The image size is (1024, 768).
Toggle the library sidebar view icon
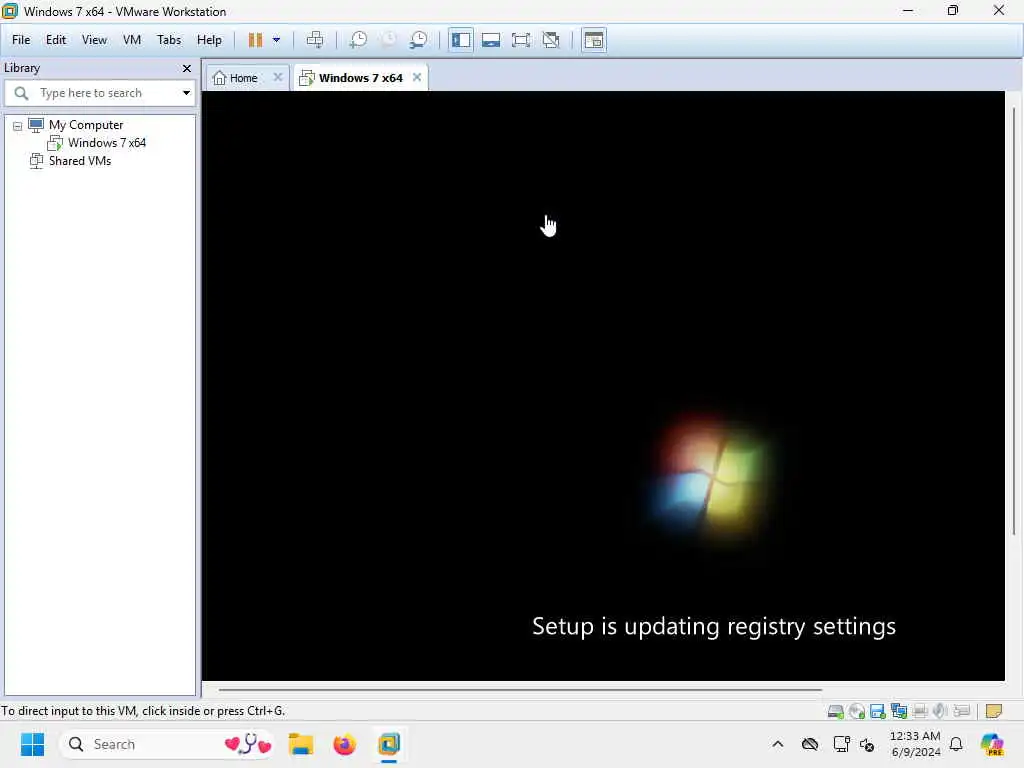[x=461, y=40]
